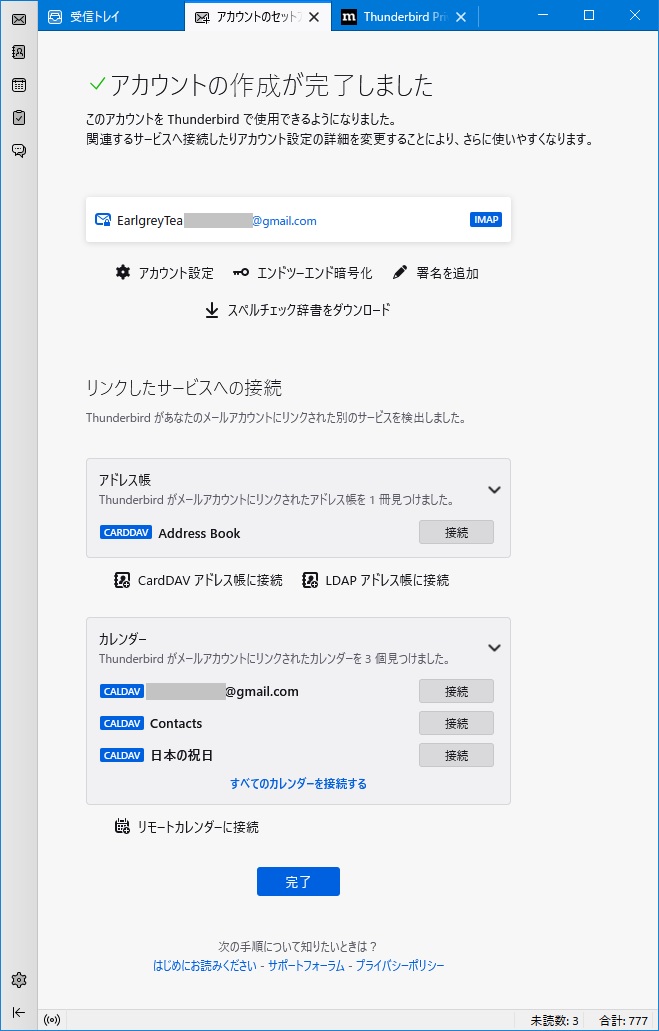
Task: Close the アカウントのセットアップ tab
Action: click(x=315, y=17)
